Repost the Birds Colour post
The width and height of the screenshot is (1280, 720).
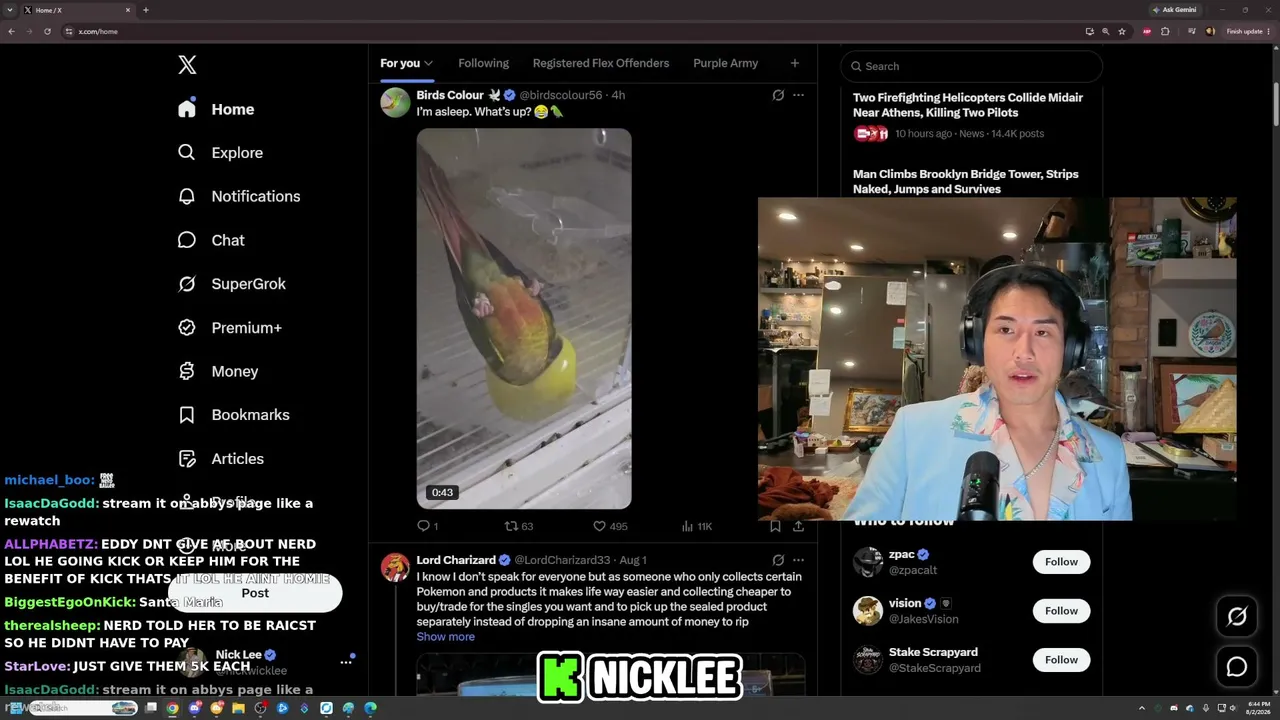pos(518,526)
